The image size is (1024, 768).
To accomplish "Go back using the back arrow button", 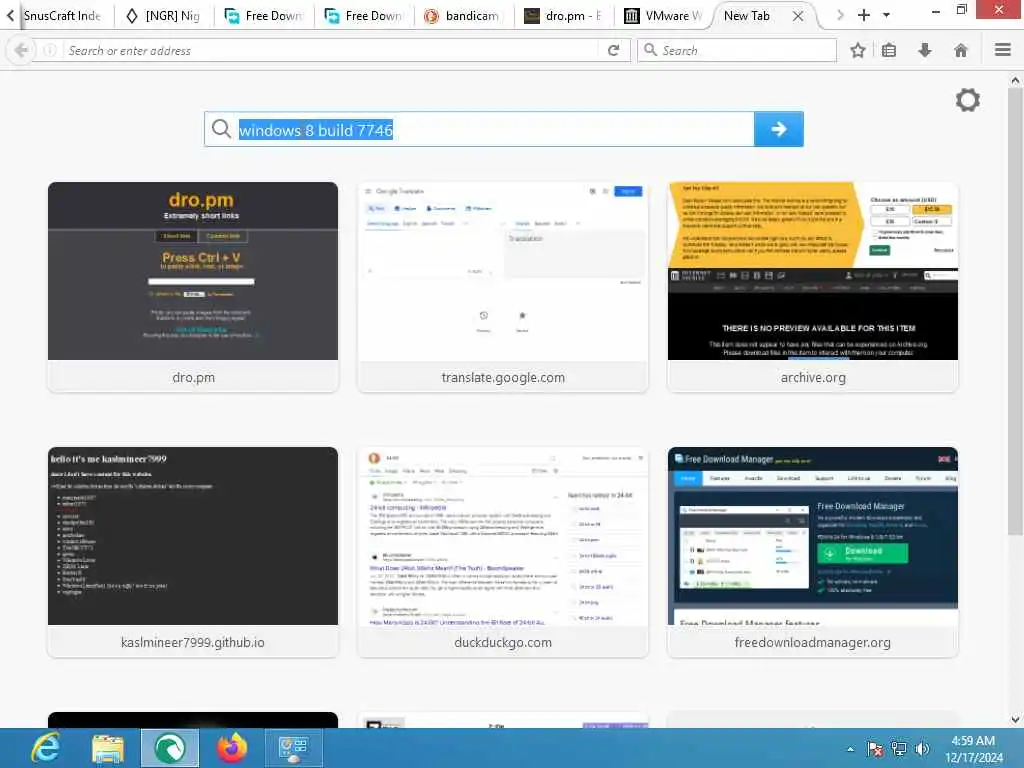I will click(x=21, y=50).
